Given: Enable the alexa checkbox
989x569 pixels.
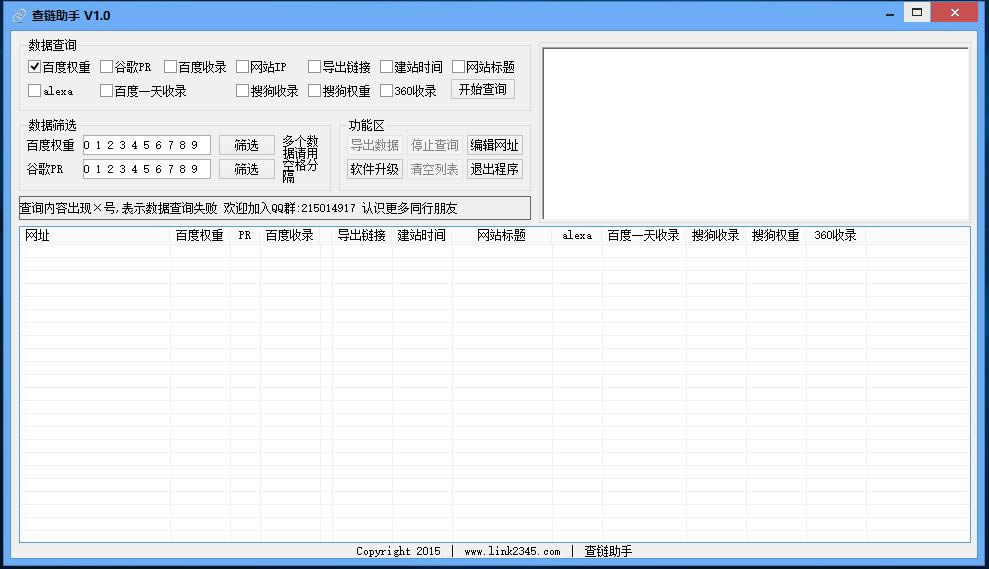Looking at the screenshot, I should pyautogui.click(x=35, y=91).
